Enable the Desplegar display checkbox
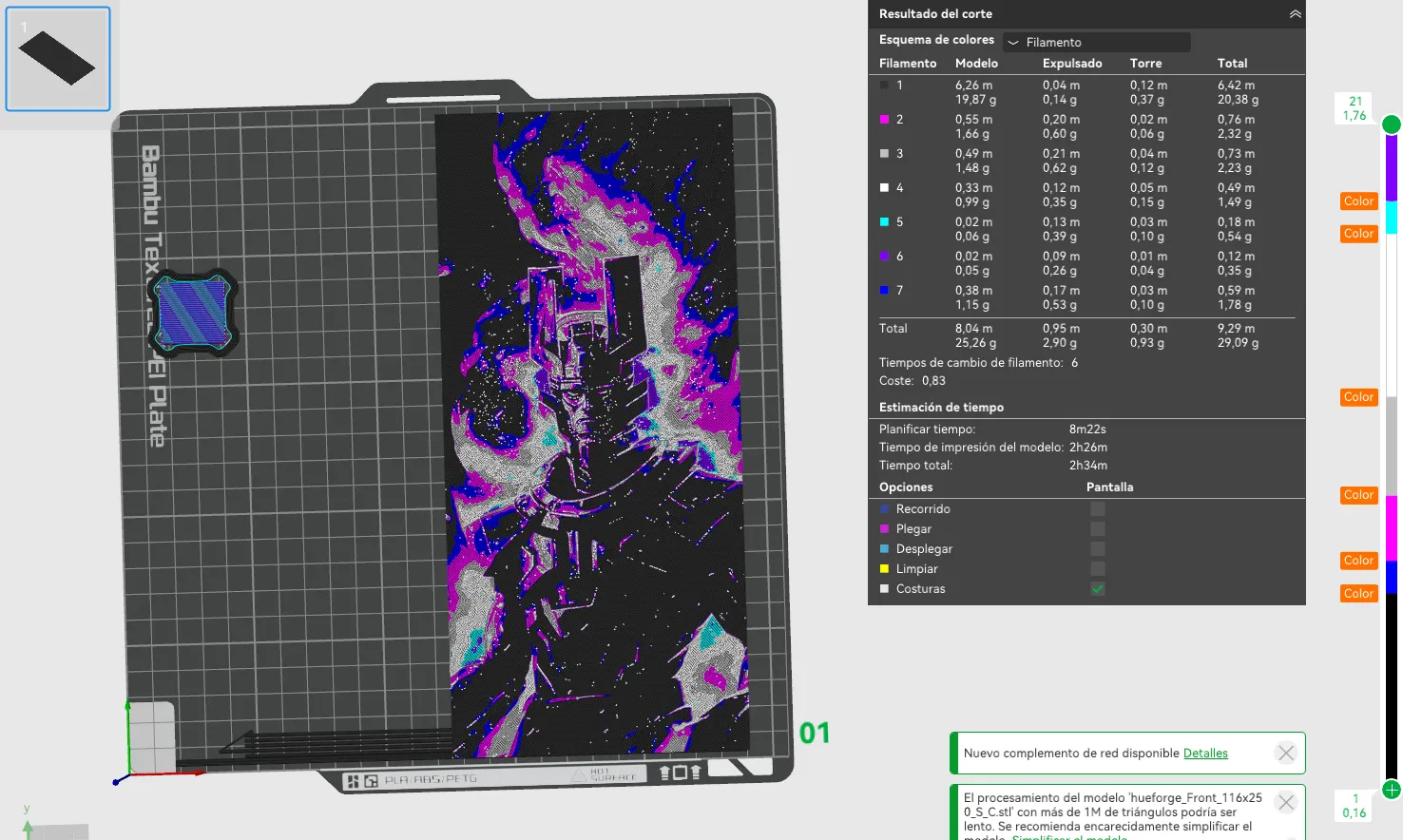Screen dimensions: 1403x840 click(x=1098, y=549)
